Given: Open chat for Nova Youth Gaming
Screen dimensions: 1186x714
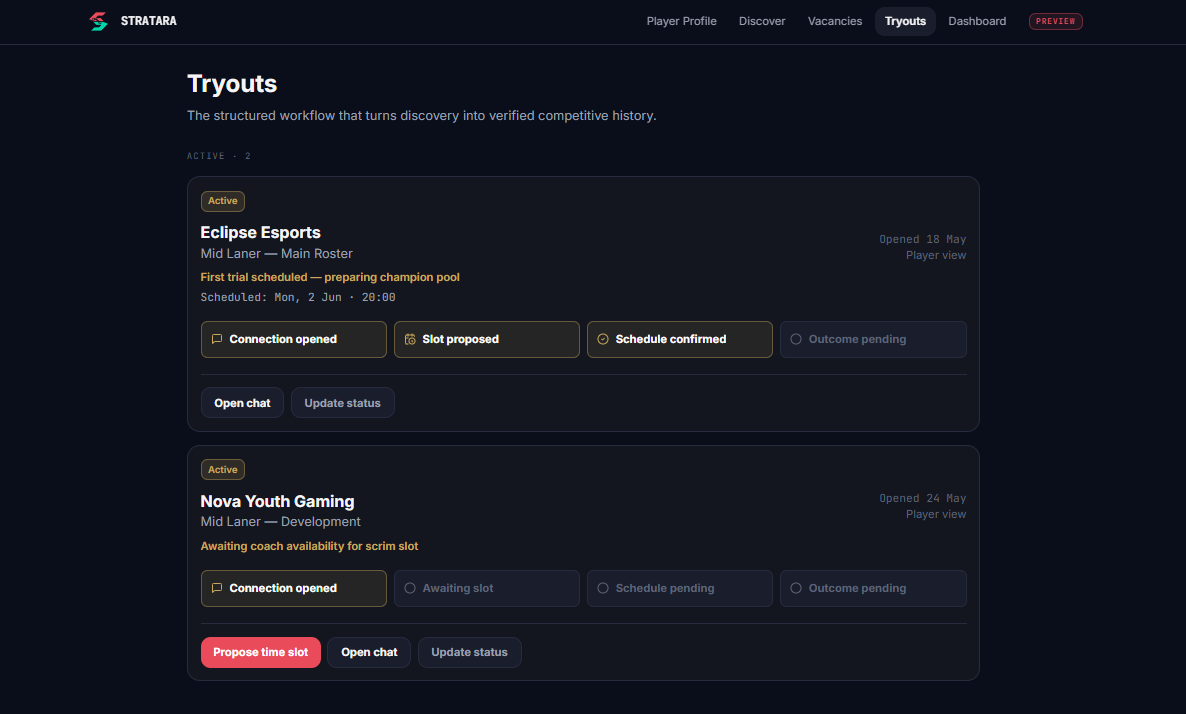Looking at the screenshot, I should click(x=369, y=652).
